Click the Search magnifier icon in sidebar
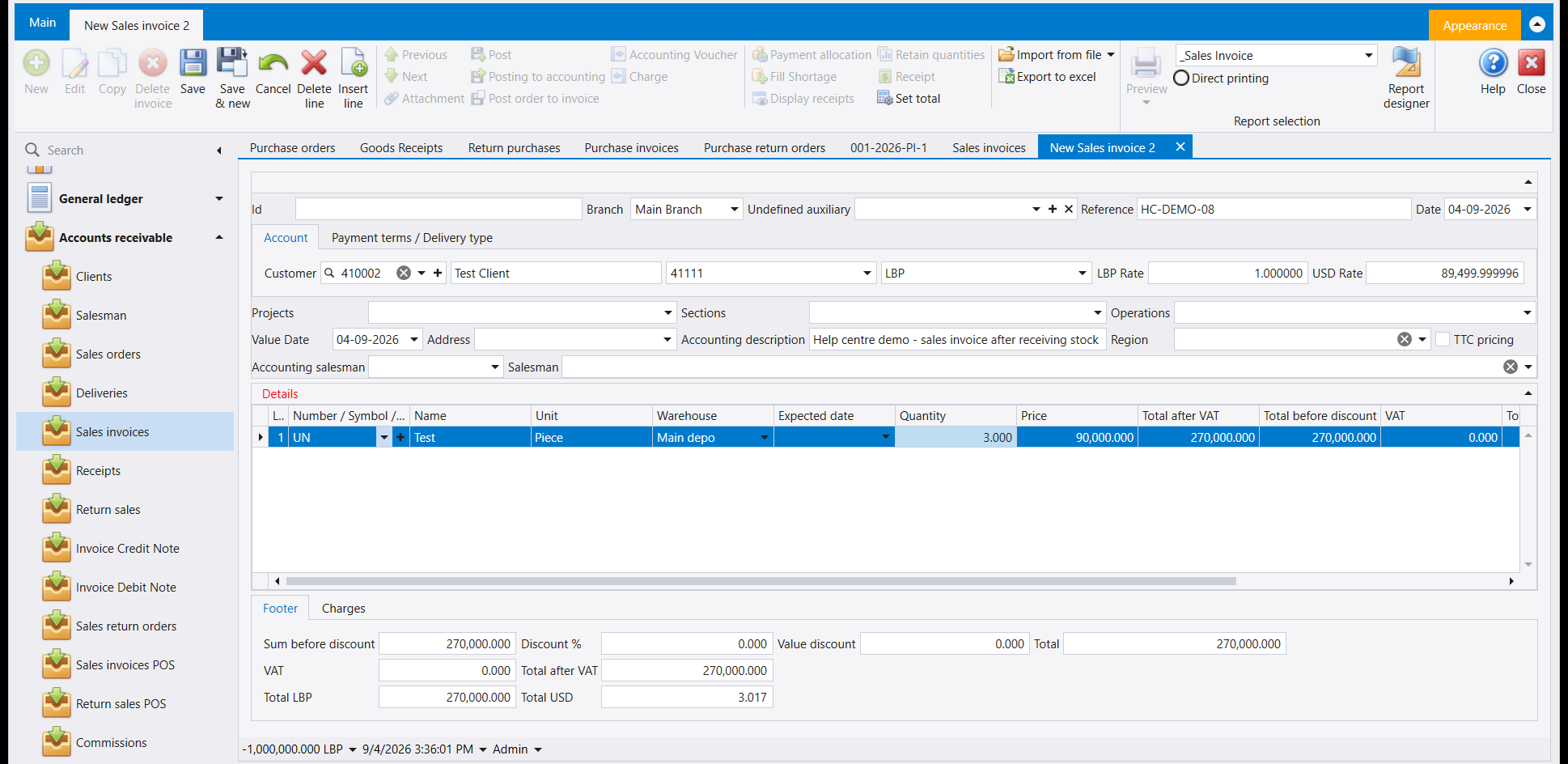 coord(32,150)
